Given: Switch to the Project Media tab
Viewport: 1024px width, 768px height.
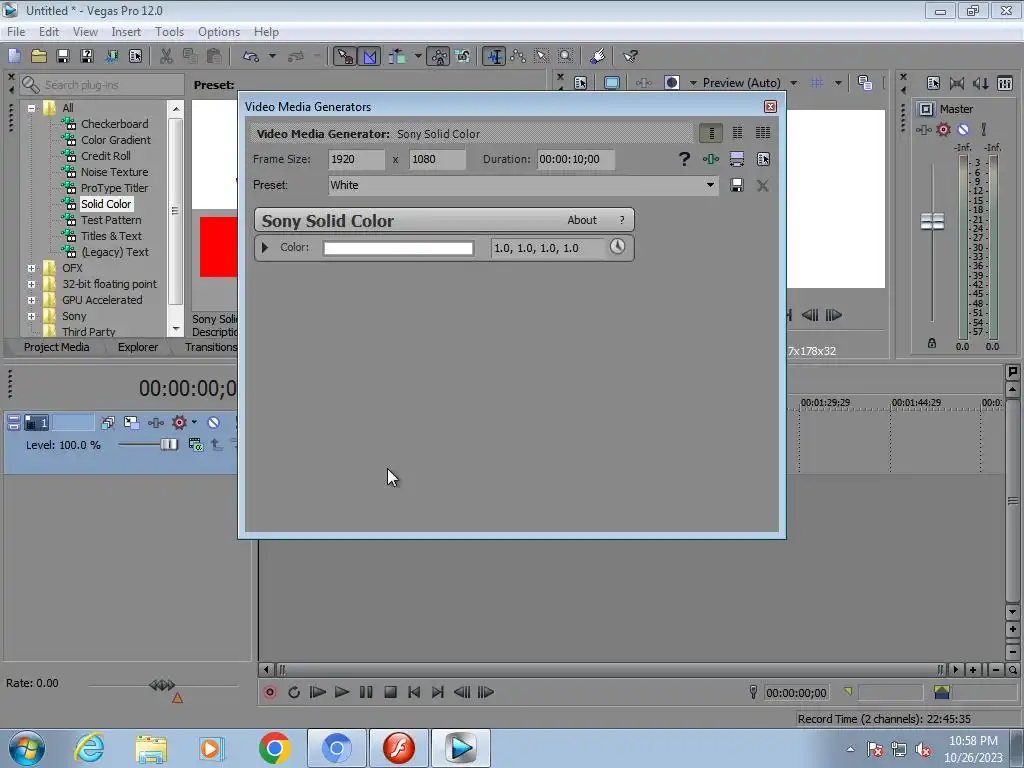Looking at the screenshot, I should [x=56, y=347].
